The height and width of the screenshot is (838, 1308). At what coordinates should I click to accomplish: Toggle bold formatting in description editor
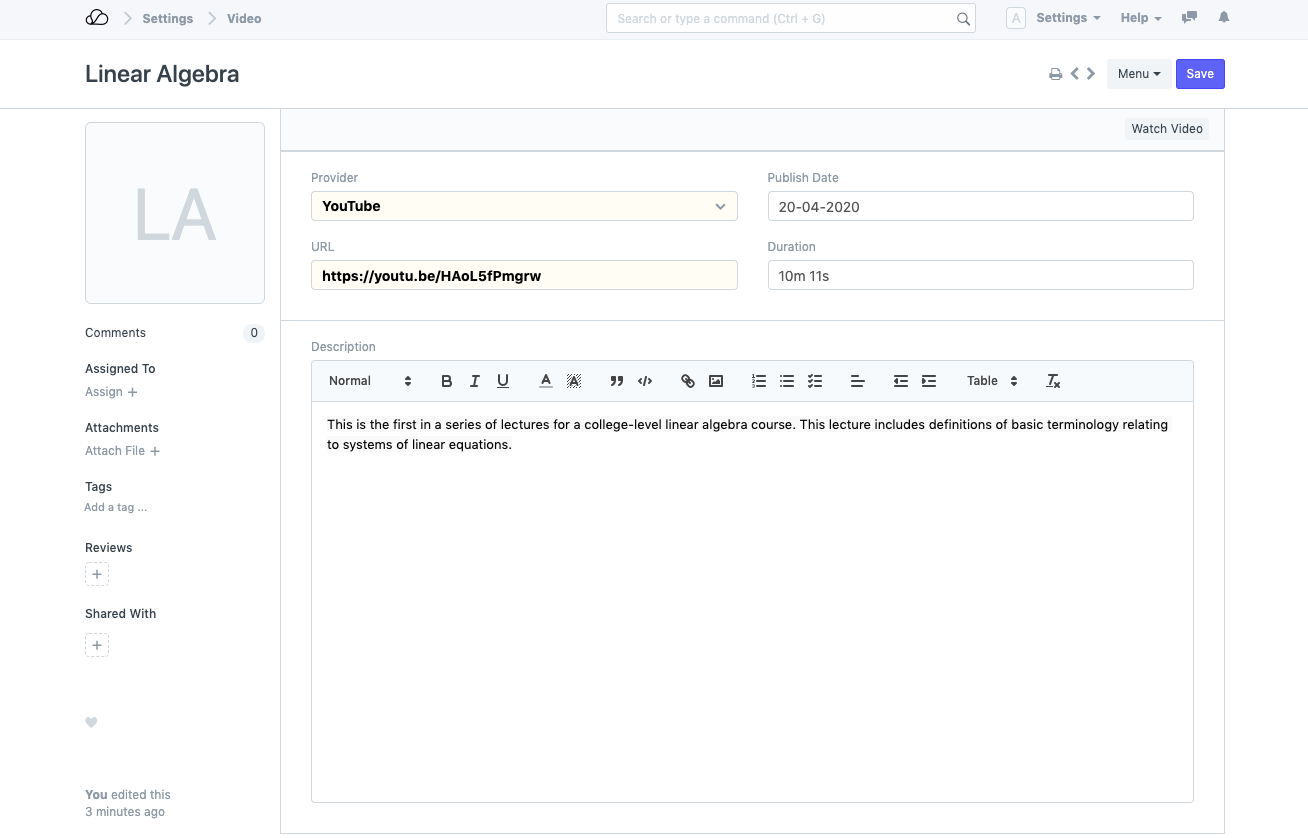(447, 381)
